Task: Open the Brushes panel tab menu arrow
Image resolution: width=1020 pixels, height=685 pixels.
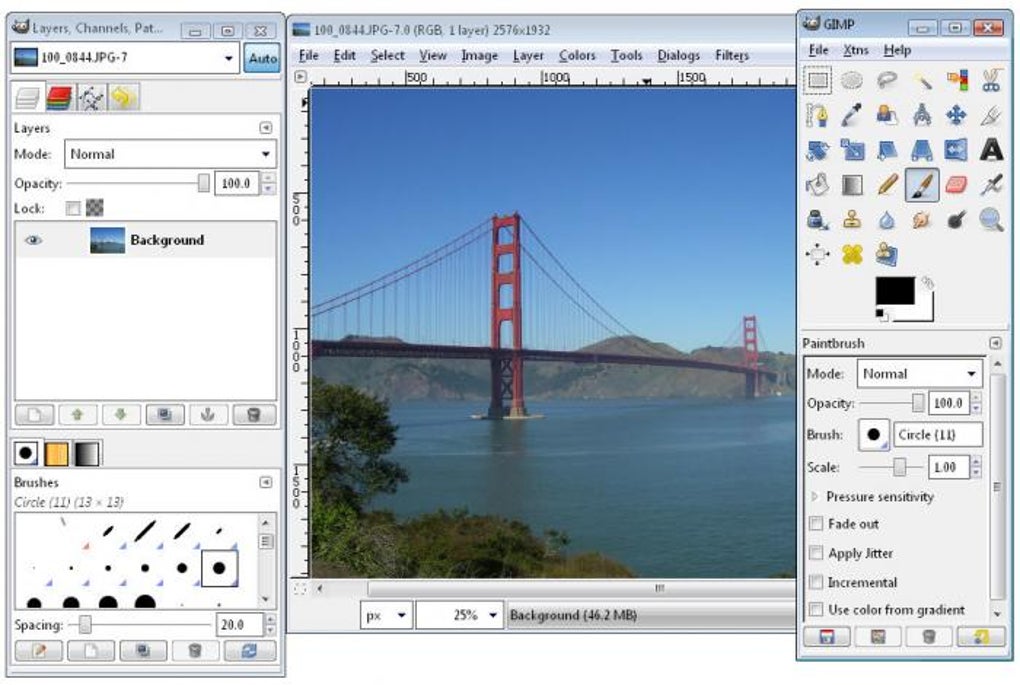Action: 265,482
